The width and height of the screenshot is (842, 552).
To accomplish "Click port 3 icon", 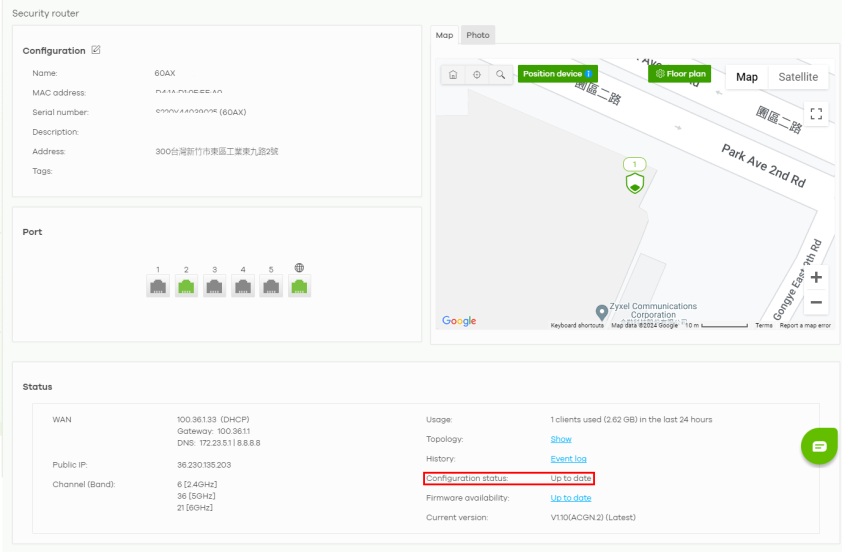I will [214, 287].
